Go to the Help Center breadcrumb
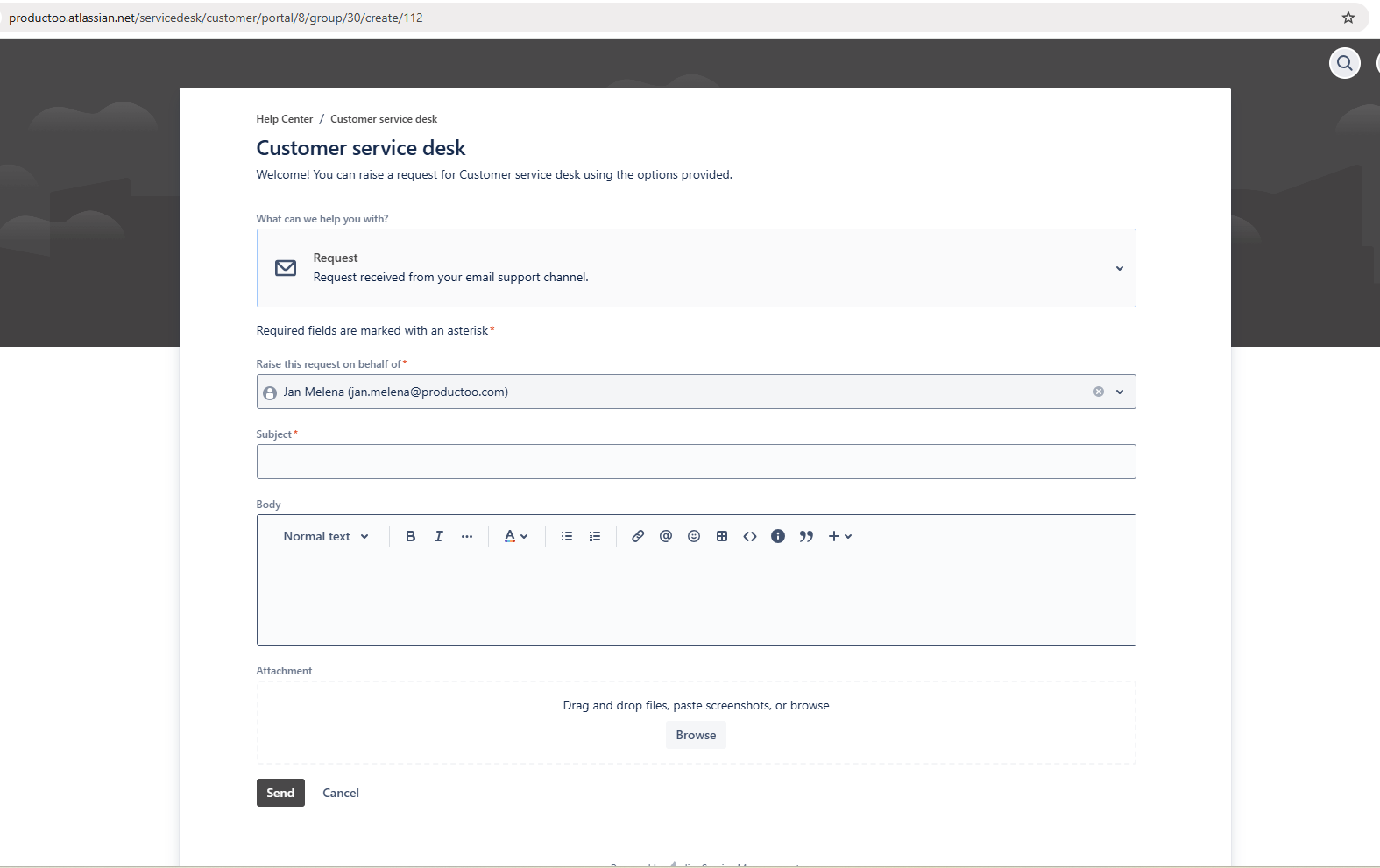 coord(284,119)
